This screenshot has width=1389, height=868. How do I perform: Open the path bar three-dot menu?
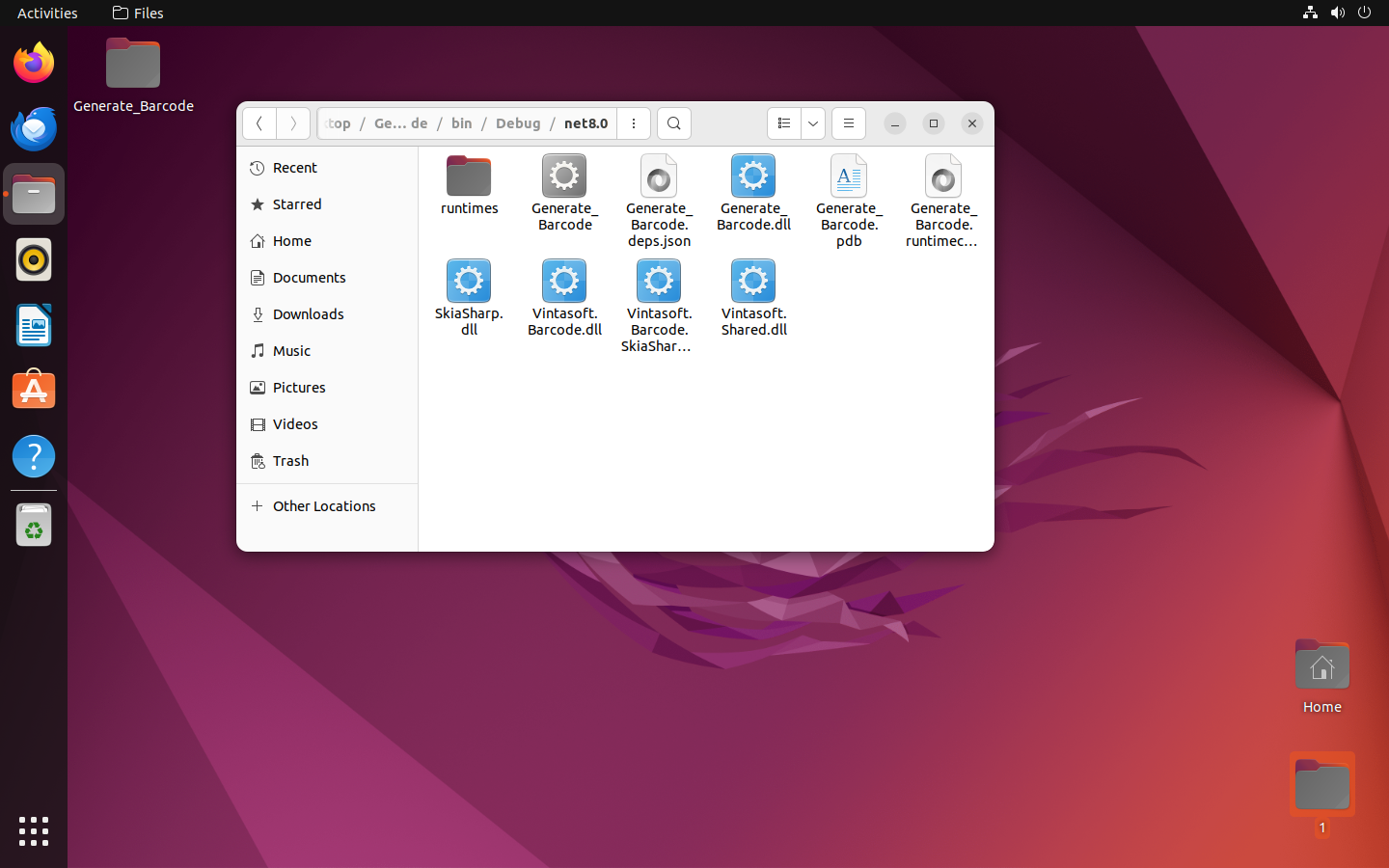click(634, 123)
